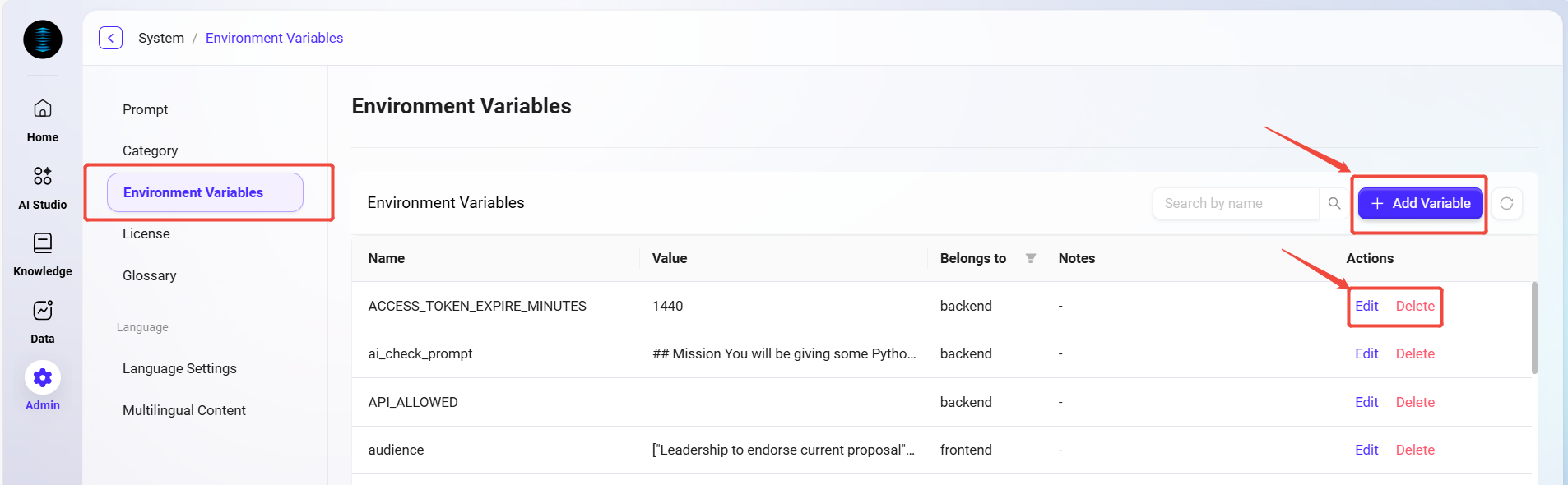
Task: Click the app logo in sidebar
Action: [x=43, y=39]
